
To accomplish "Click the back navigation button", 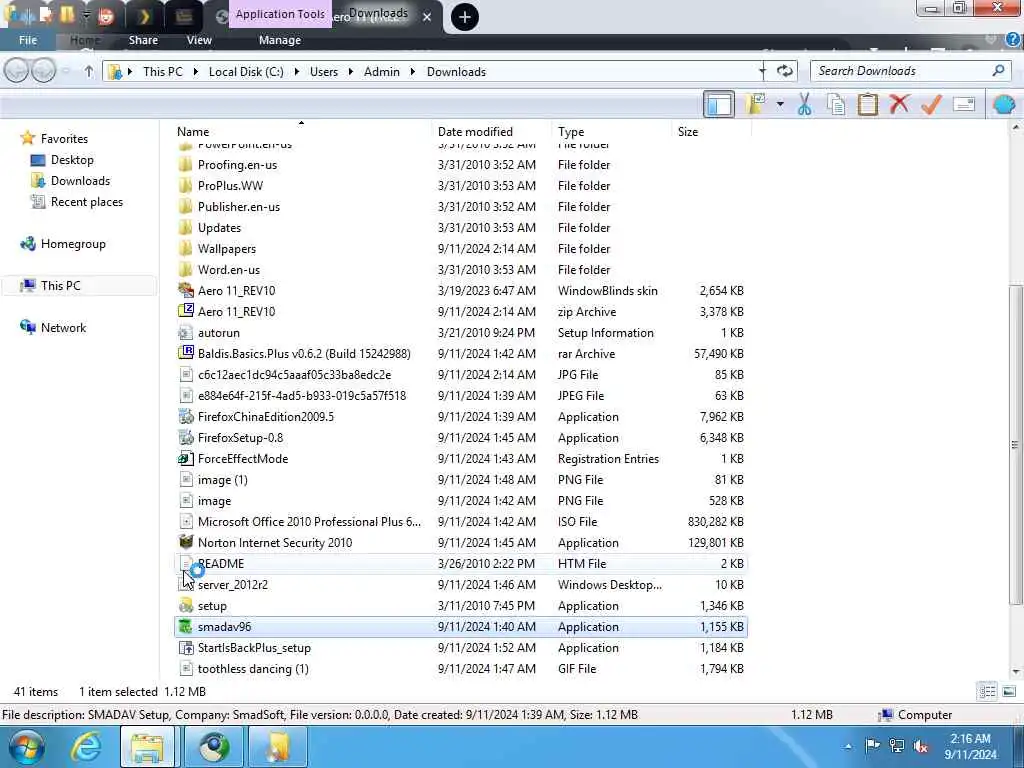I will click(17, 71).
